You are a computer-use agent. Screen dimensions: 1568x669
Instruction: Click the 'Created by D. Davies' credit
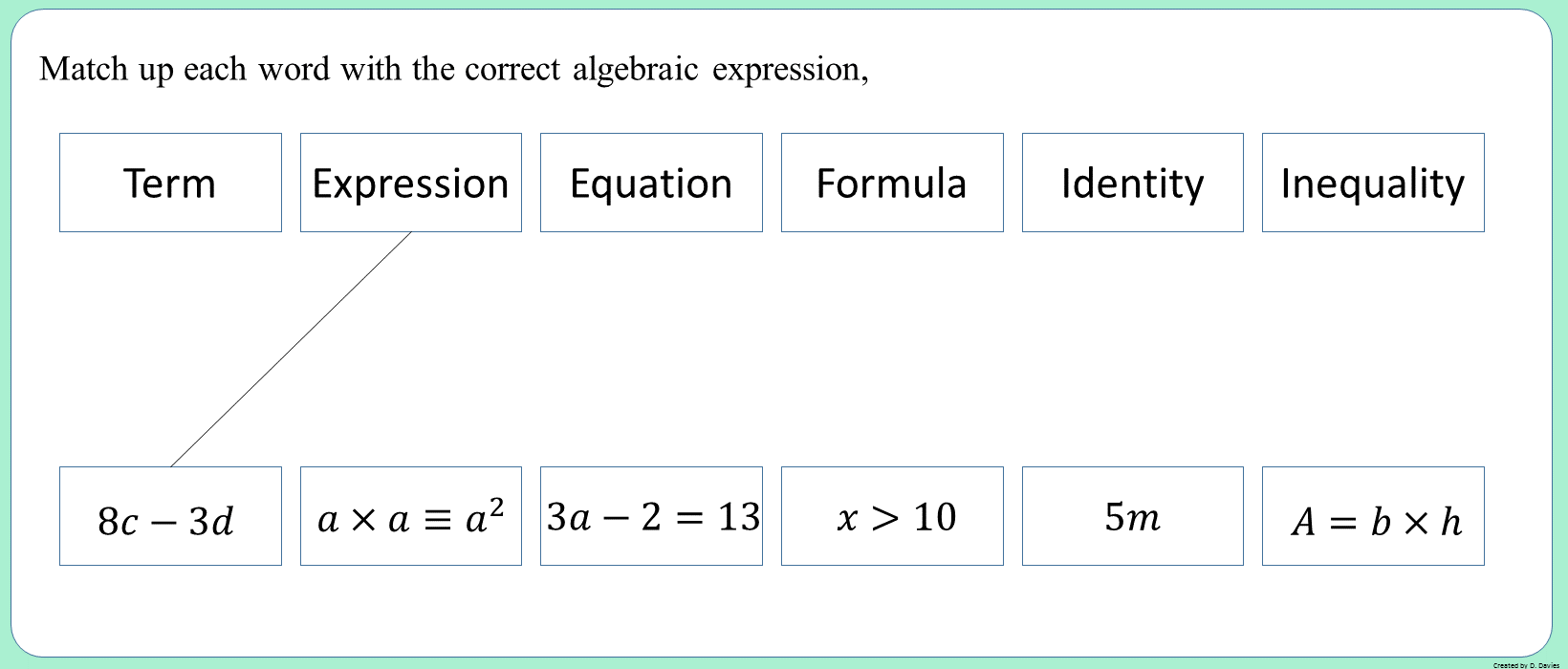[x=1525, y=665]
